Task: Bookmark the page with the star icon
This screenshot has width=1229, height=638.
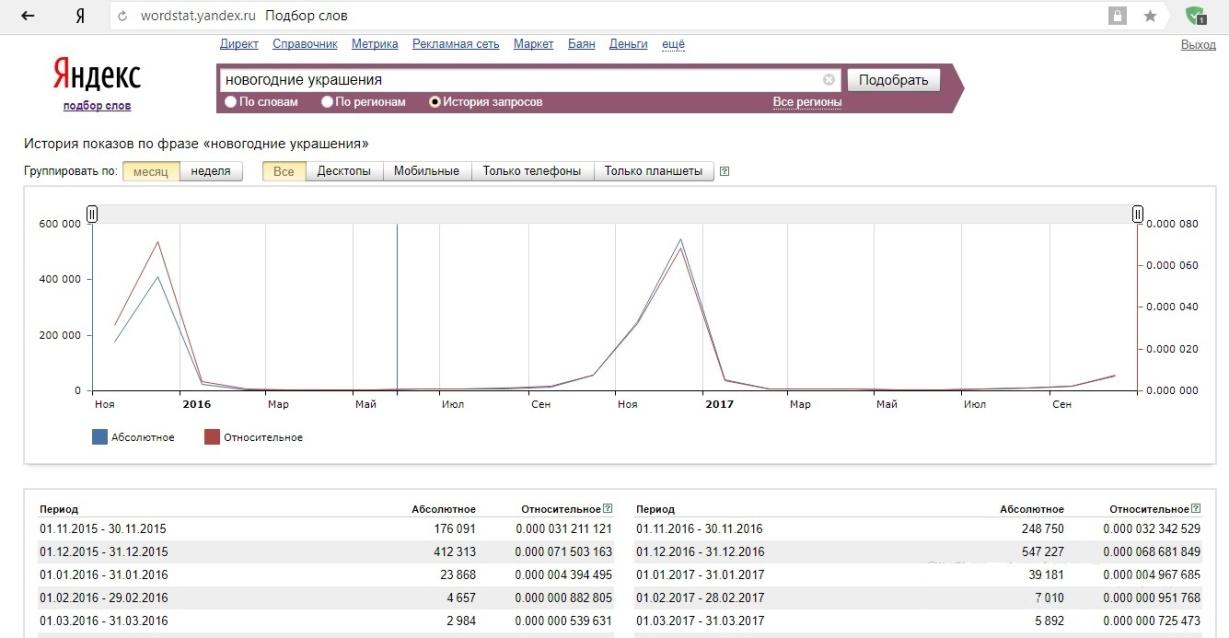Action: pyautogui.click(x=1150, y=16)
